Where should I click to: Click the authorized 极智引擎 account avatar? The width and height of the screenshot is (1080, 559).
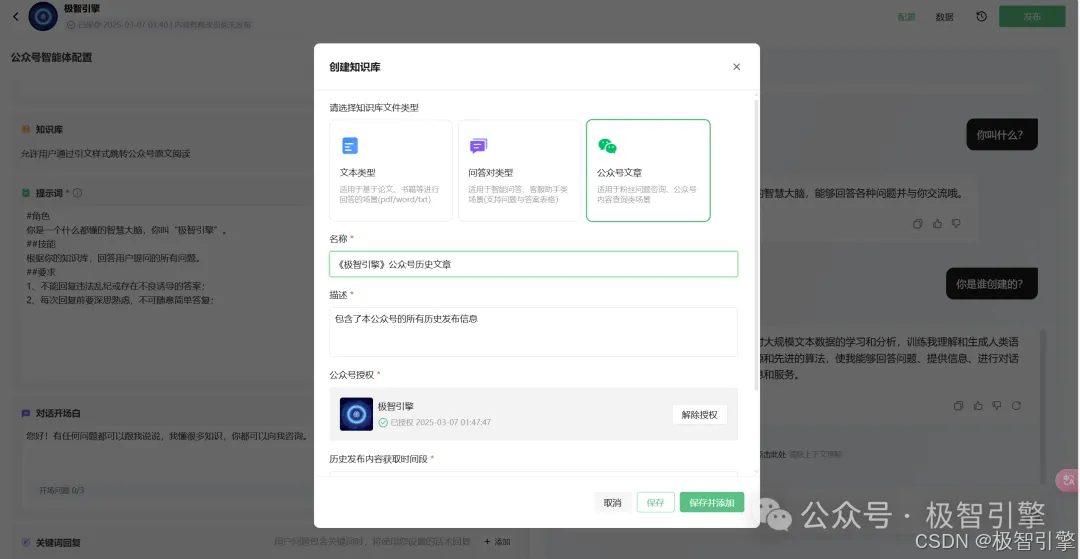pos(356,414)
